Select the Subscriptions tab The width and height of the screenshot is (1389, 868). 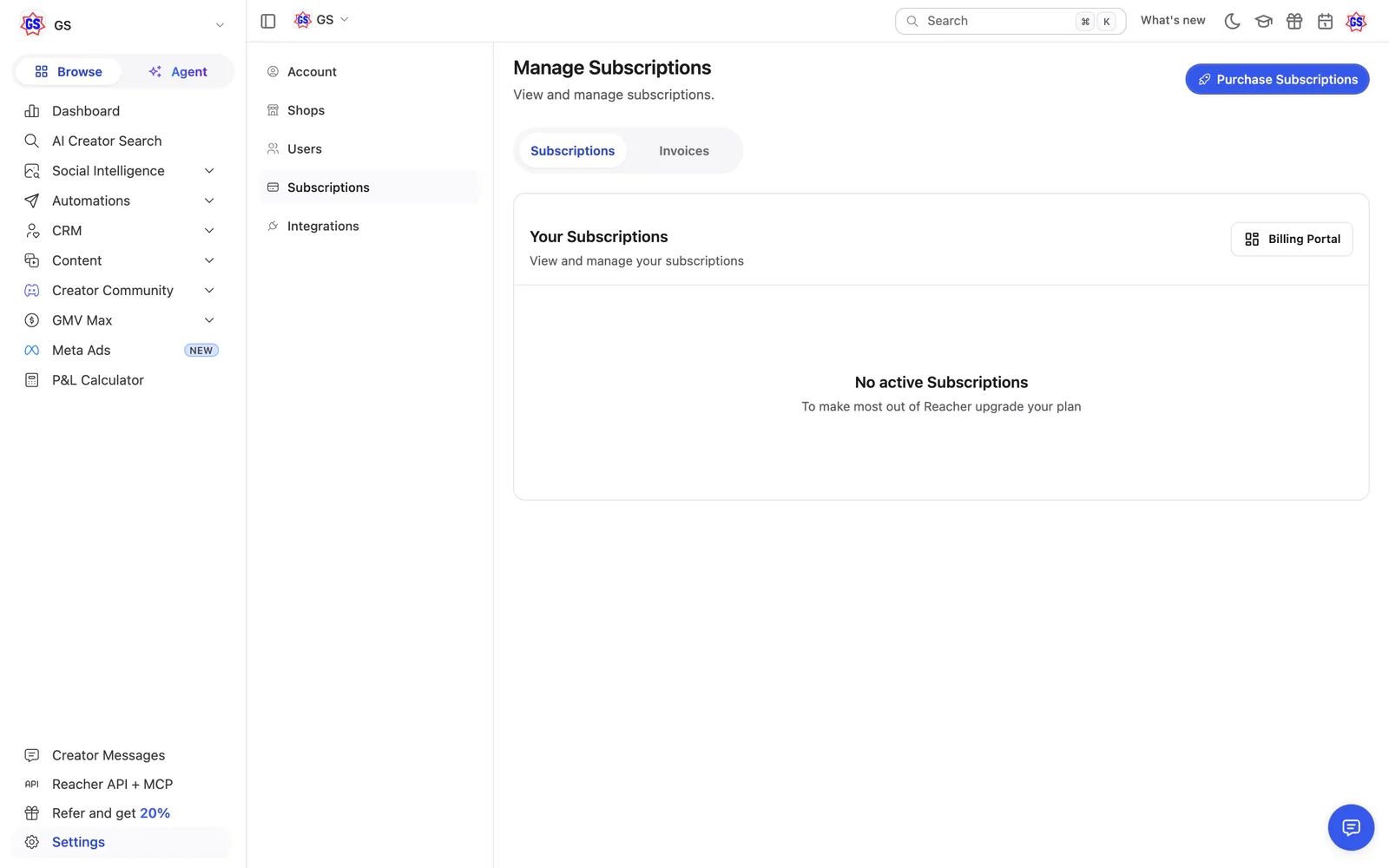tap(572, 151)
